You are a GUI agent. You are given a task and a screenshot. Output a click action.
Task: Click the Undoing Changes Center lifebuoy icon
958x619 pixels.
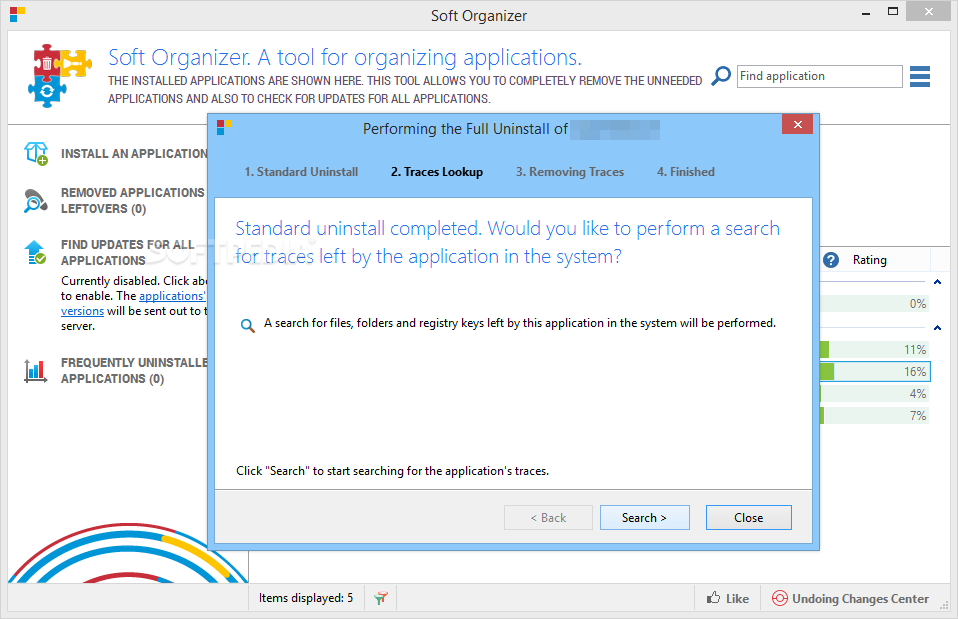tap(780, 598)
